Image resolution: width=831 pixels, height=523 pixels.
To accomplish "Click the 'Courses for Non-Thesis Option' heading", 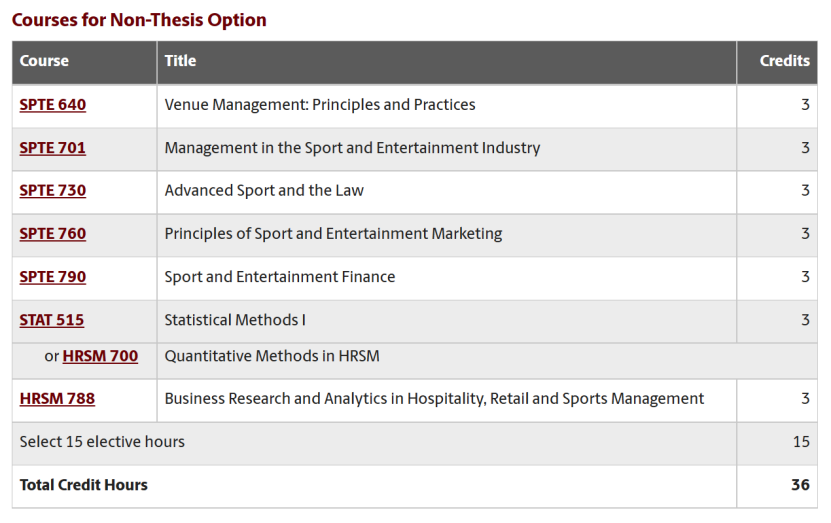I will coord(139,20).
